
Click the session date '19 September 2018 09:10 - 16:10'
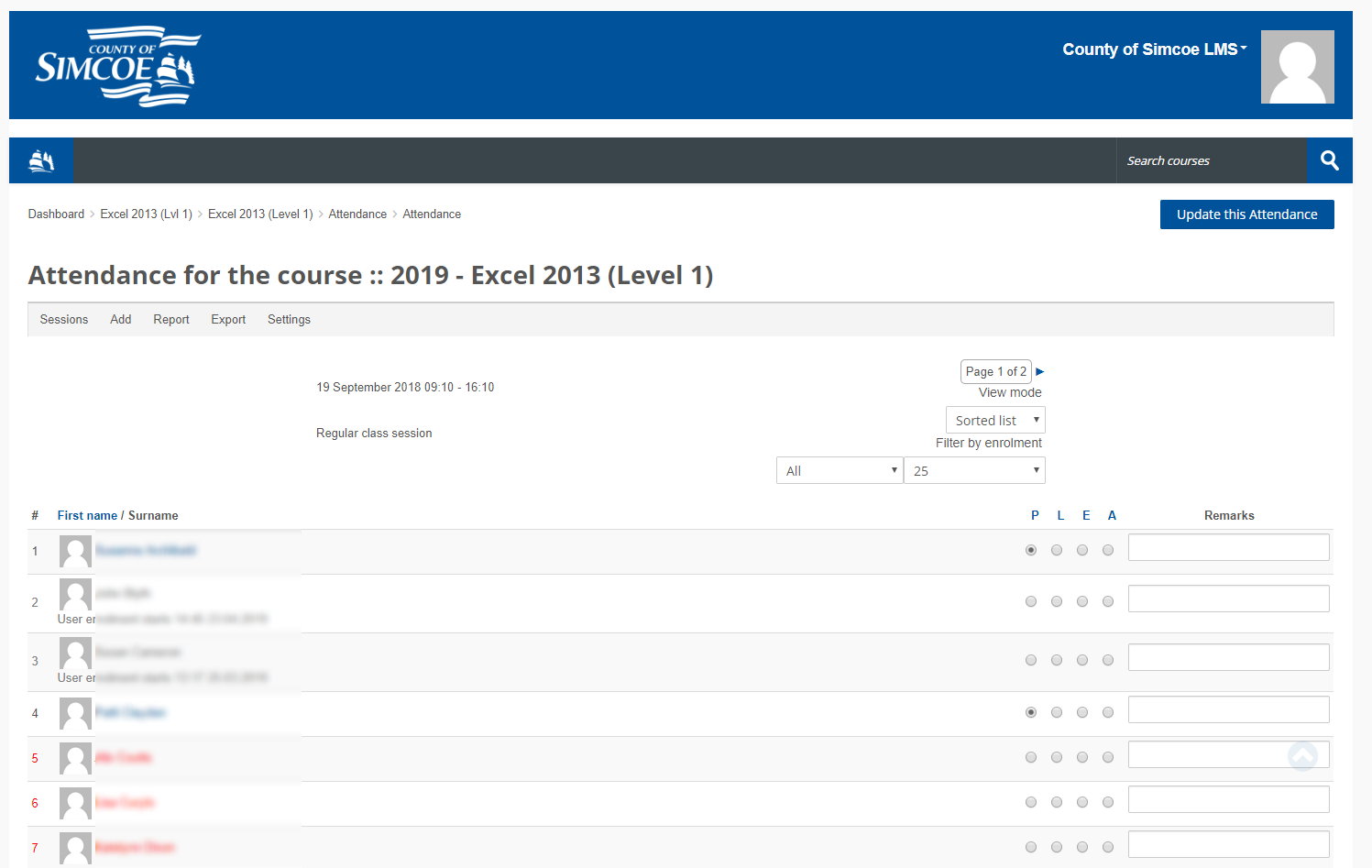pyautogui.click(x=405, y=387)
